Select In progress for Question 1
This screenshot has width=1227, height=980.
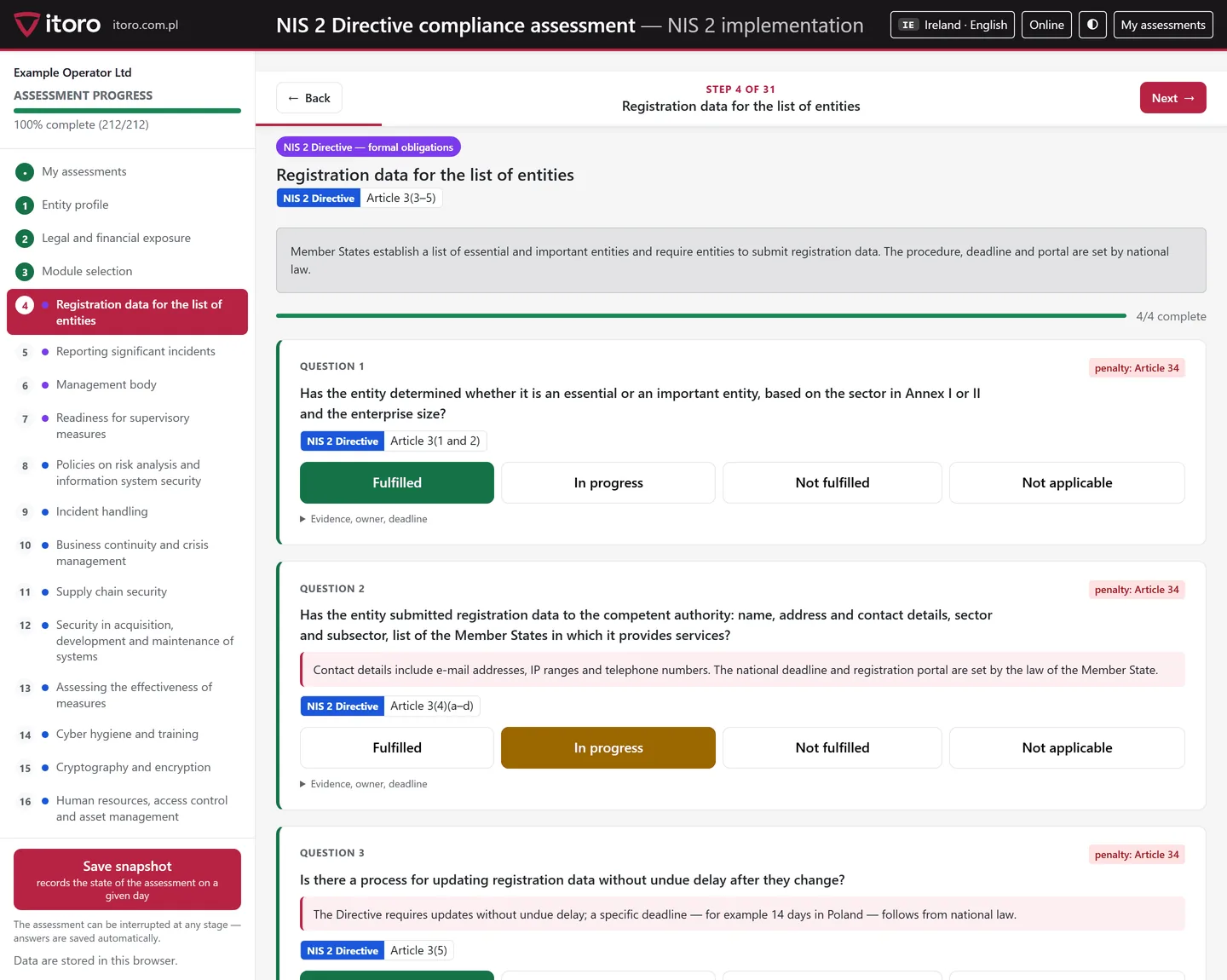point(608,482)
